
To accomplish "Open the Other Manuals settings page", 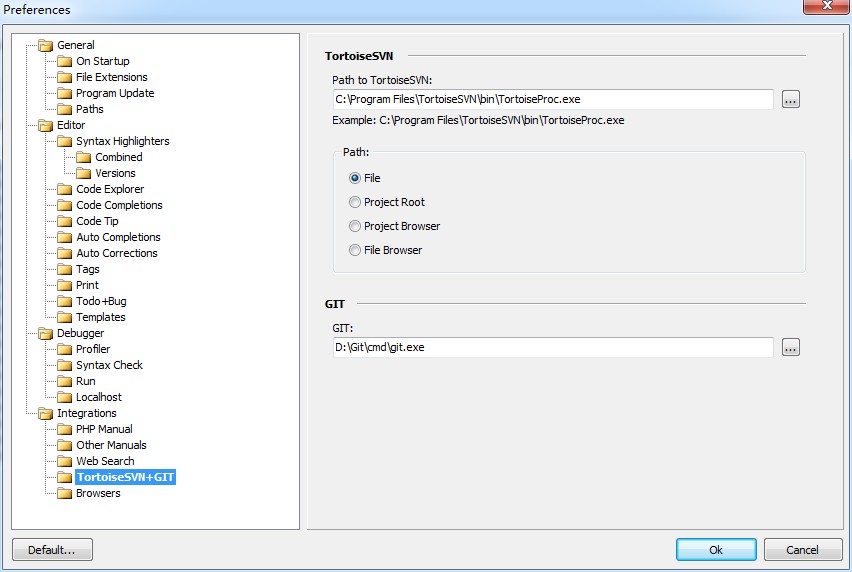I will (111, 445).
